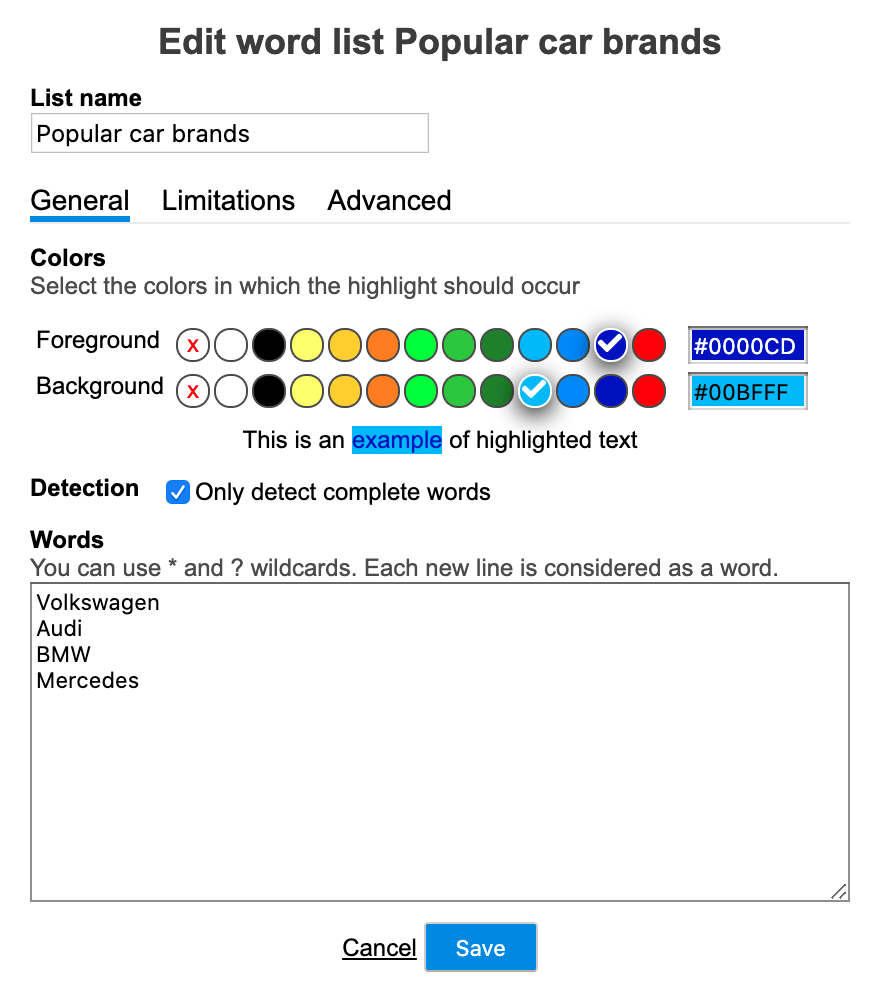
Task: Select the black foreground color circle
Action: (x=269, y=345)
